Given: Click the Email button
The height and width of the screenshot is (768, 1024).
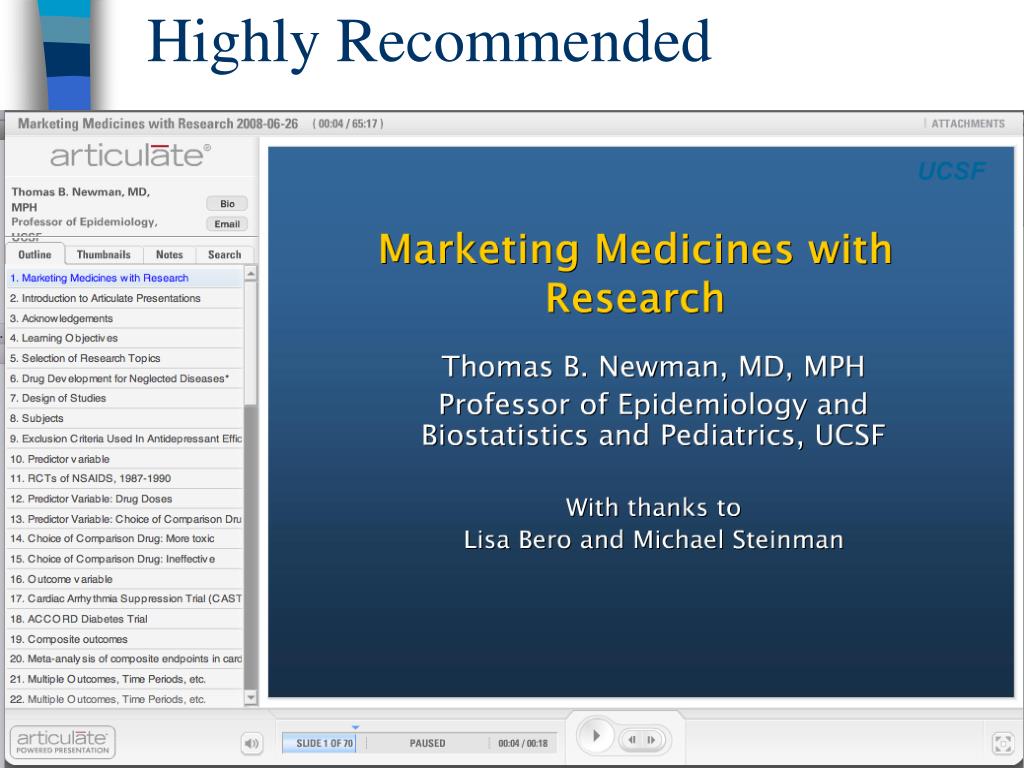Looking at the screenshot, I should [227, 224].
